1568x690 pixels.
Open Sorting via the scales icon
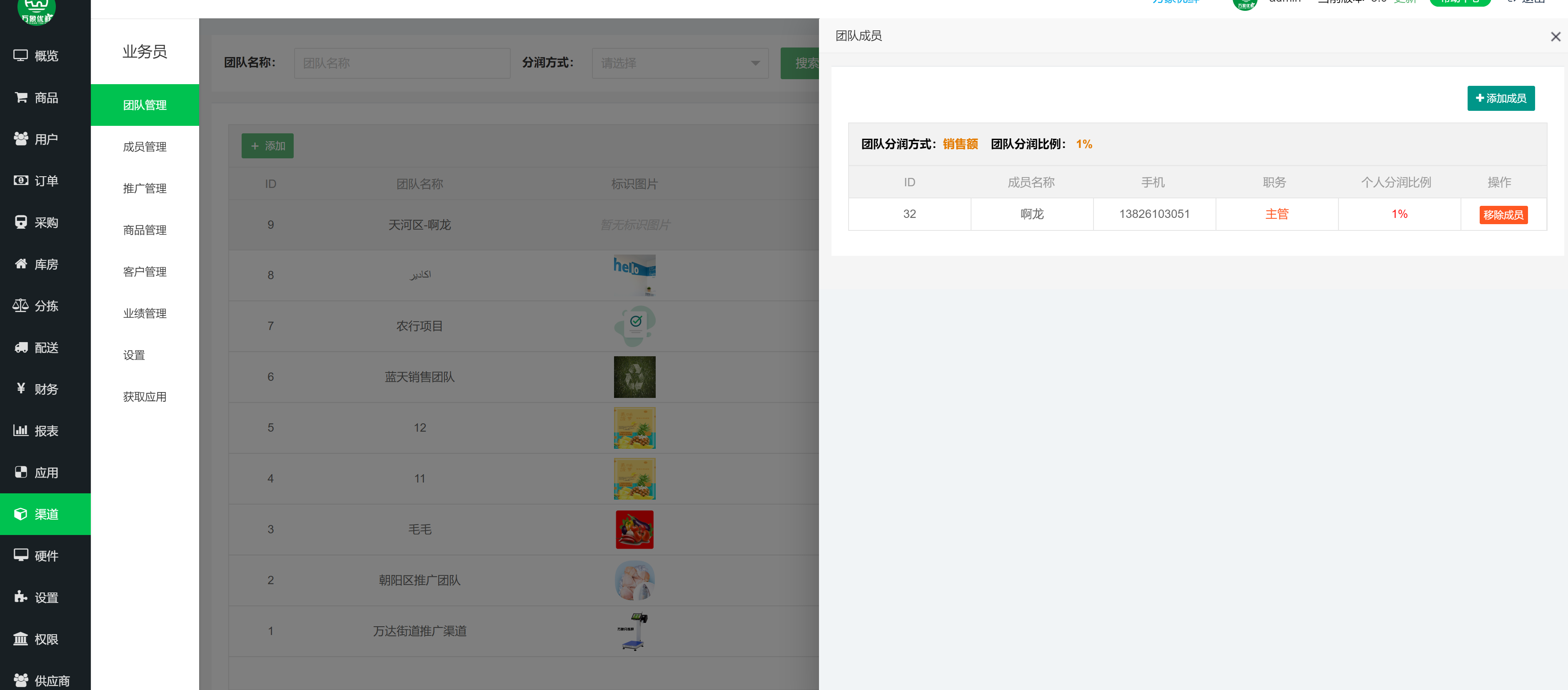(21, 306)
